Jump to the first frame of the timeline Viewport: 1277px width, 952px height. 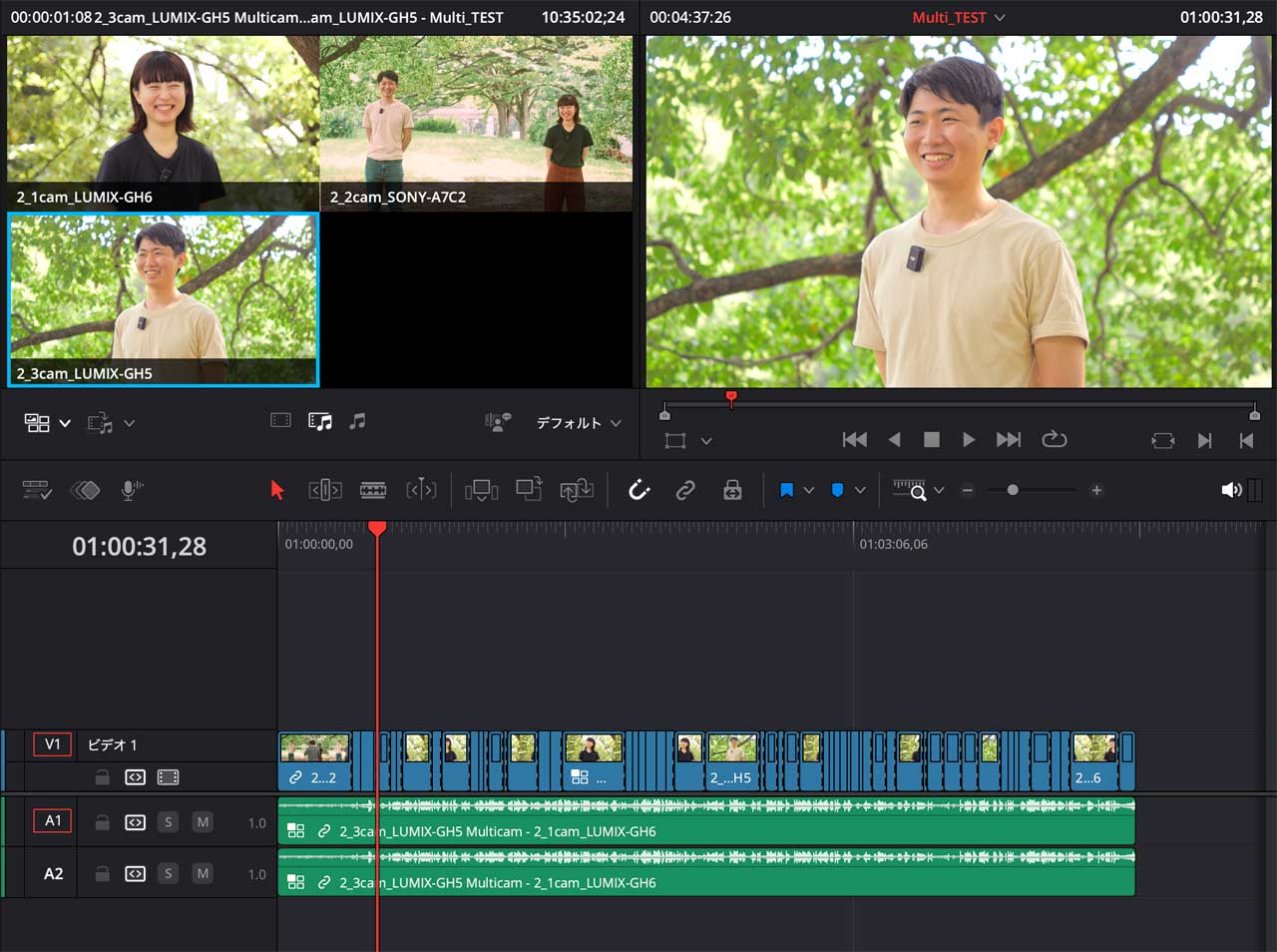click(x=854, y=440)
